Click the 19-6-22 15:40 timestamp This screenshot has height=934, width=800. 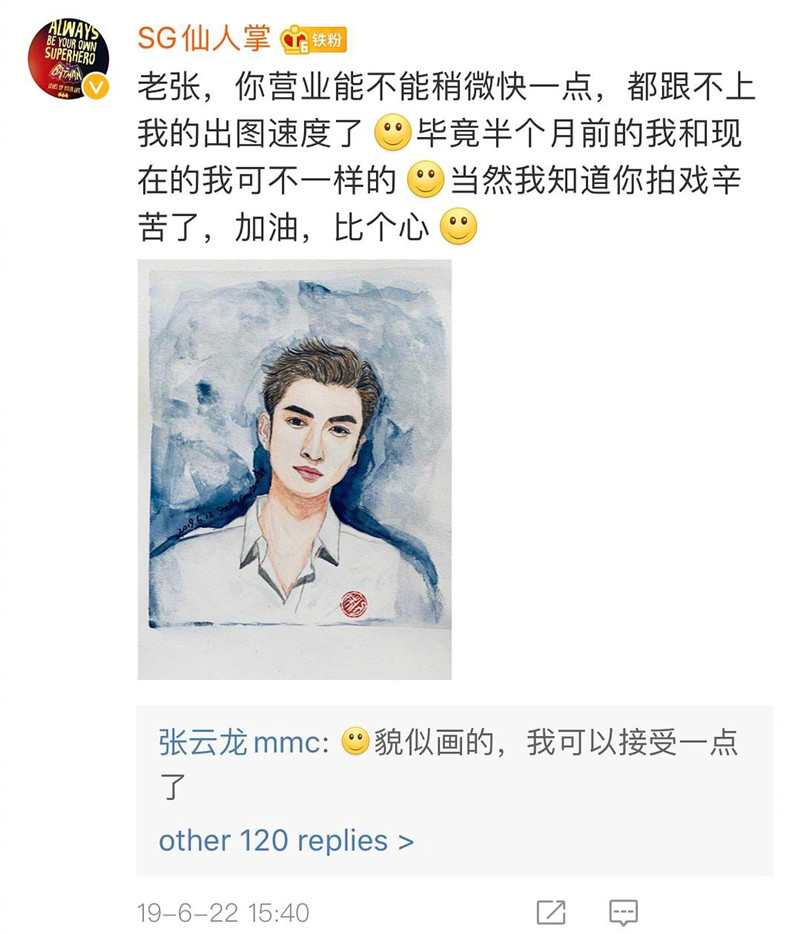pos(223,913)
